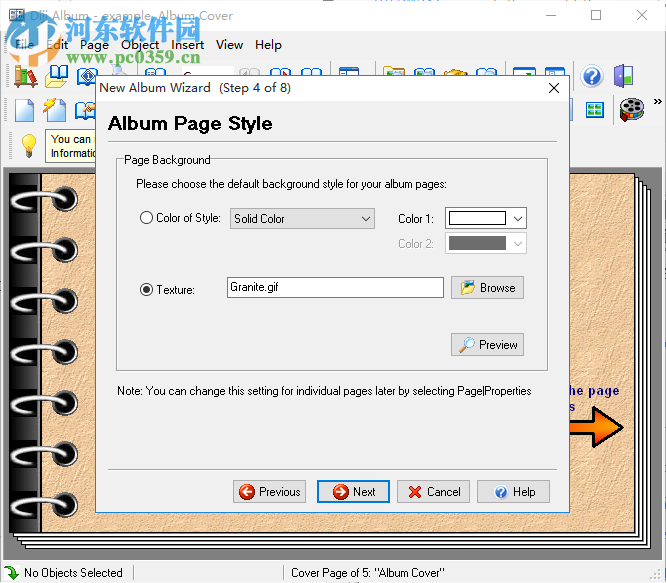Close the New Album Wizard dialog
666x583 pixels.
553,88
